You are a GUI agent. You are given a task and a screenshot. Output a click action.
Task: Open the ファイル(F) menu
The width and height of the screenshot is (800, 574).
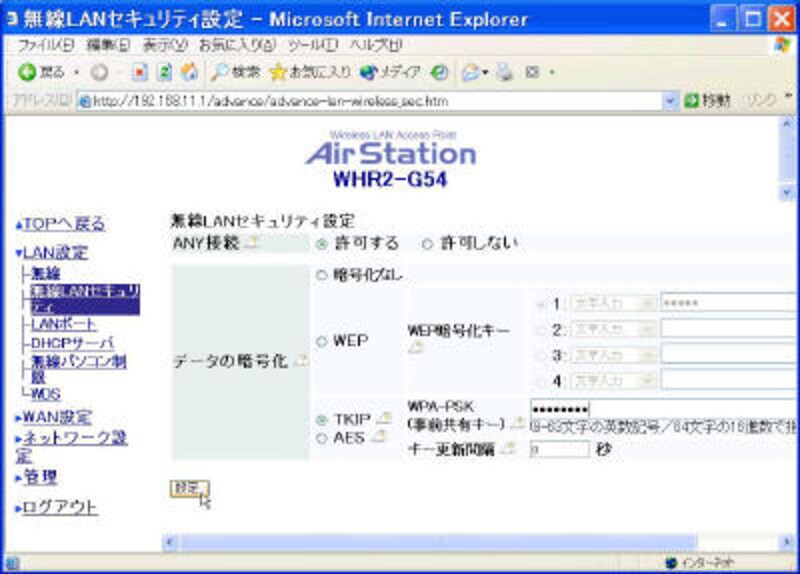point(45,45)
